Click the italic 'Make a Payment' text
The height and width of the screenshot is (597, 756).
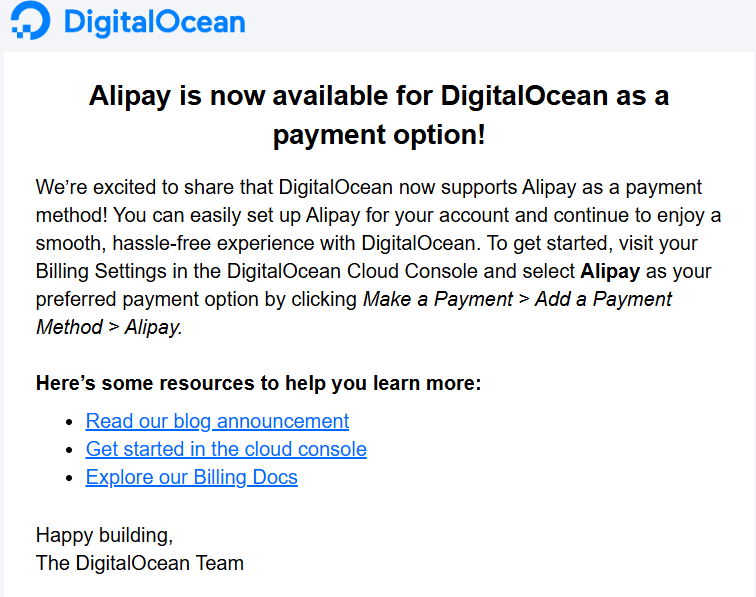(438, 299)
